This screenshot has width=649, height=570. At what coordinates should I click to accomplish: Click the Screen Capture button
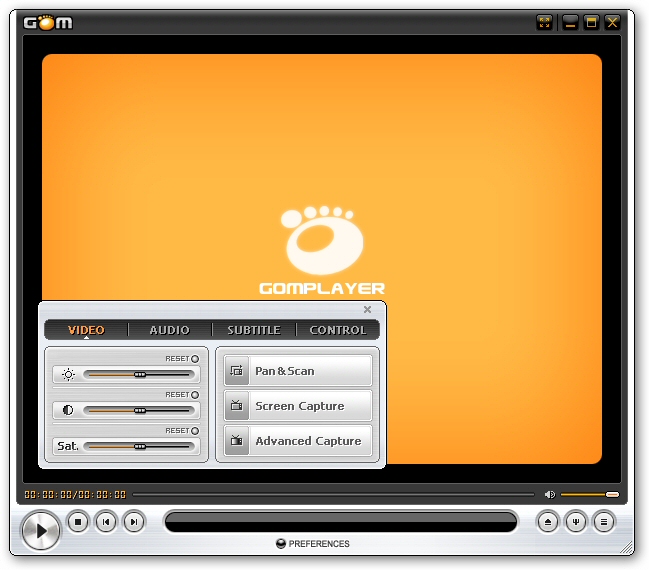coord(298,406)
